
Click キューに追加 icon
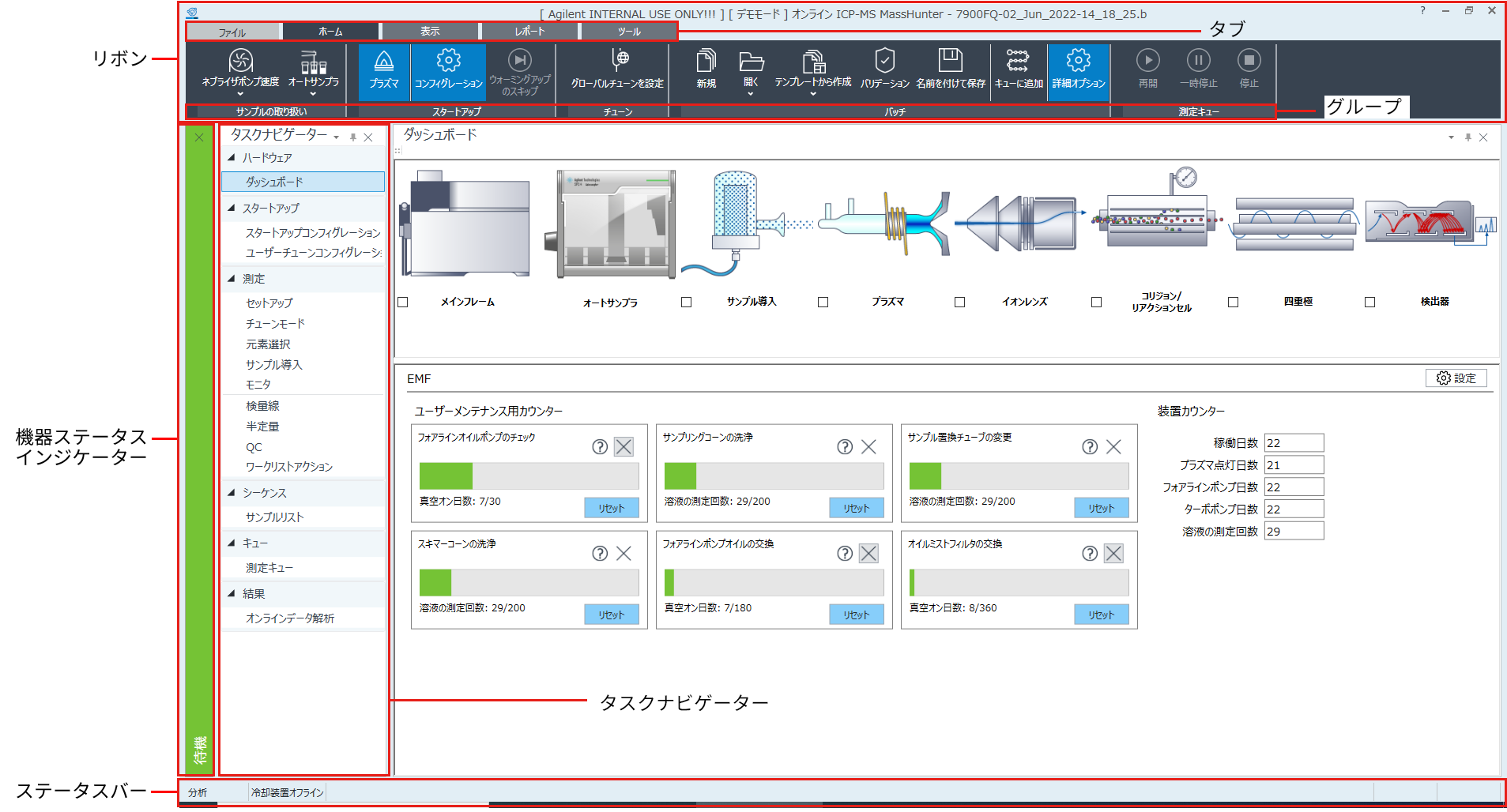pyautogui.click(x=1019, y=69)
